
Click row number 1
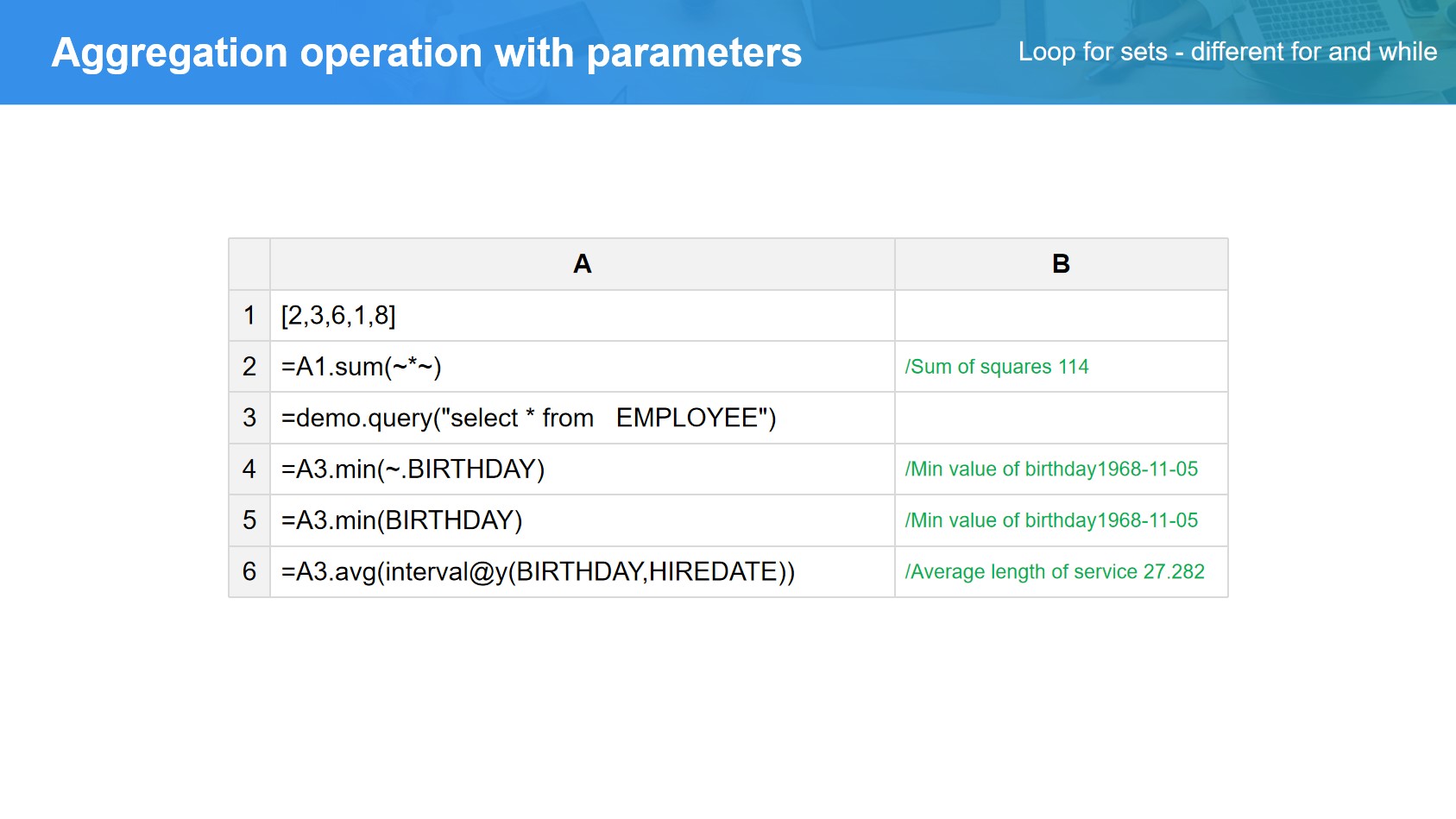coord(249,316)
